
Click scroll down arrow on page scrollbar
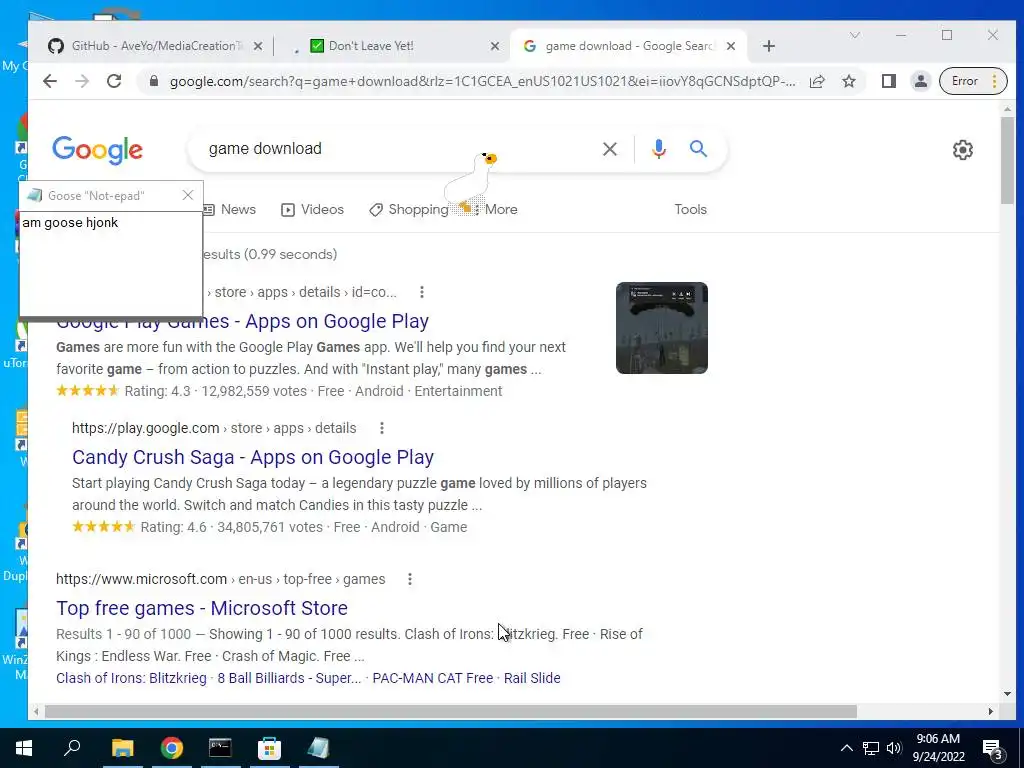pos(1007,694)
